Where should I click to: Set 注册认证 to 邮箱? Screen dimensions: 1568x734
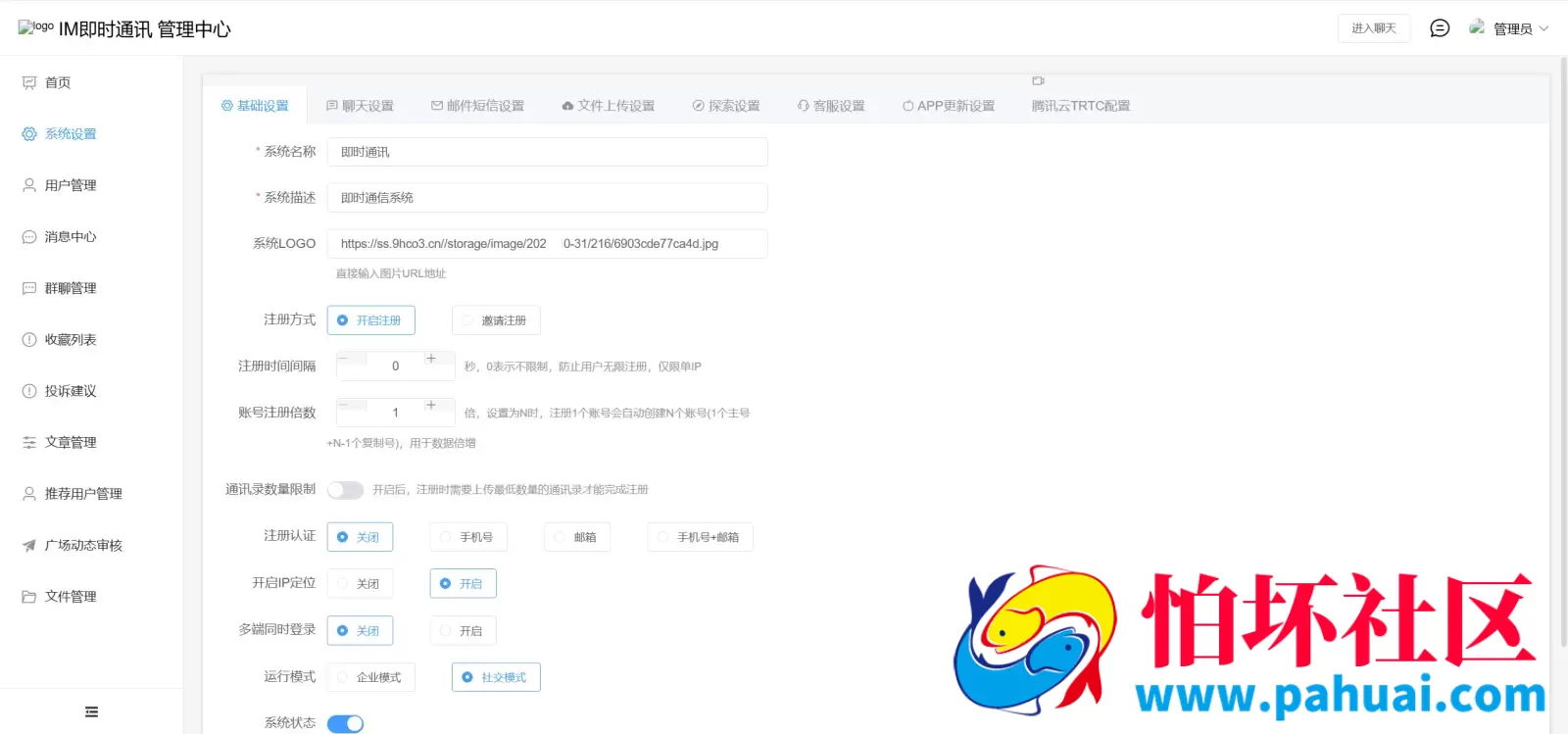click(x=577, y=537)
